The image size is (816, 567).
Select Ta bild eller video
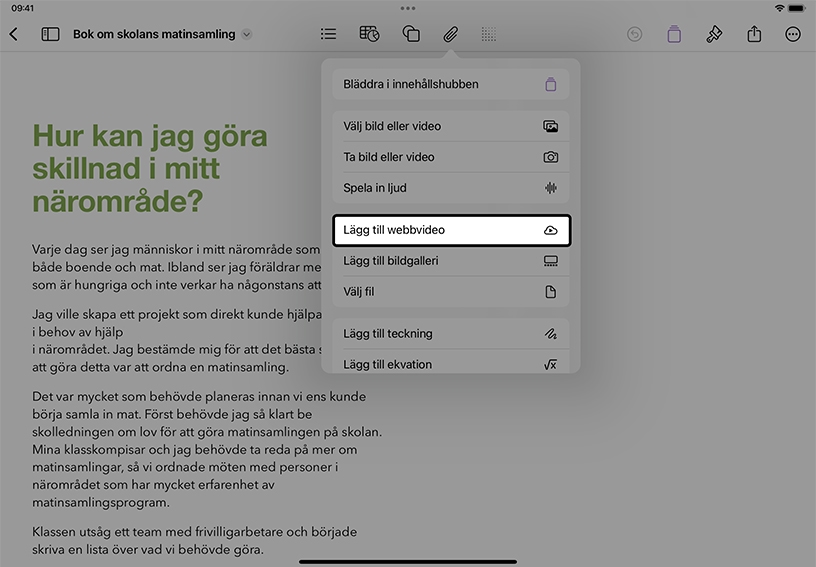point(451,157)
